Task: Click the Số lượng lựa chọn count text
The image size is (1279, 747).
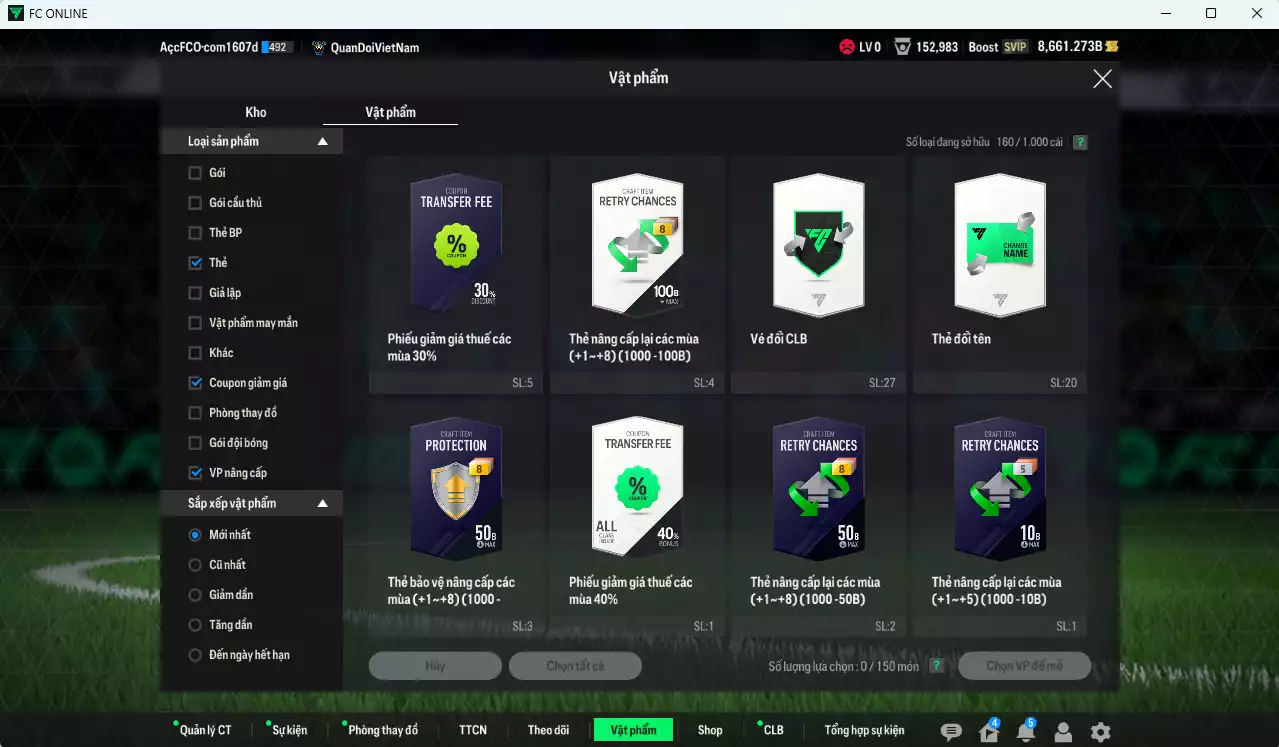Action: (843, 666)
